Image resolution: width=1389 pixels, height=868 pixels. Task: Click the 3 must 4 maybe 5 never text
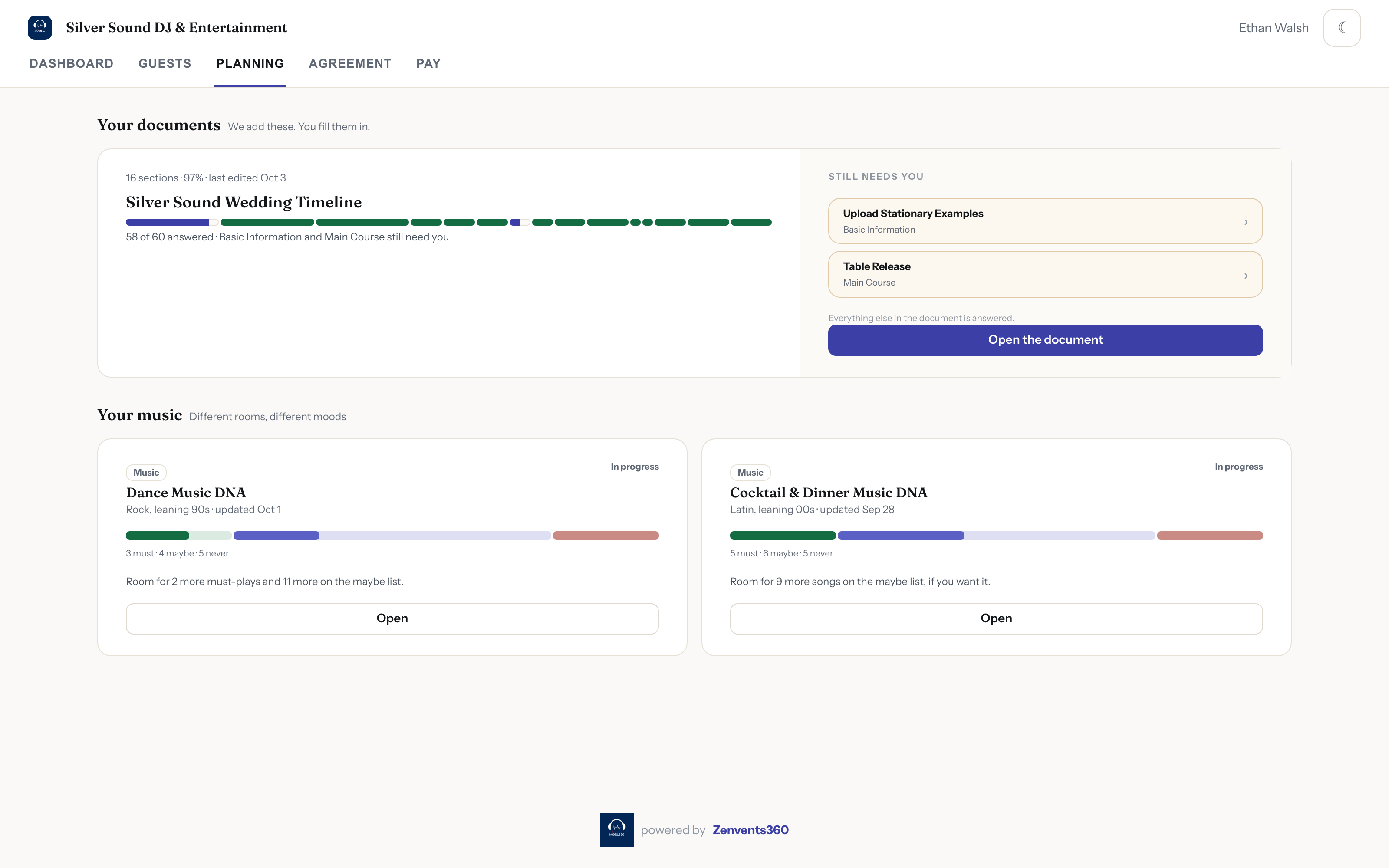[x=178, y=553]
